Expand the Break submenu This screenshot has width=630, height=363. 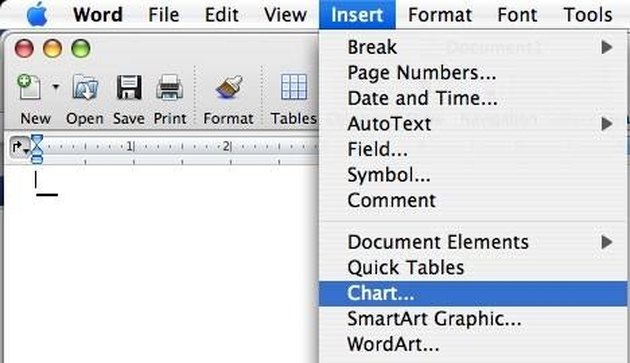pos(474,47)
